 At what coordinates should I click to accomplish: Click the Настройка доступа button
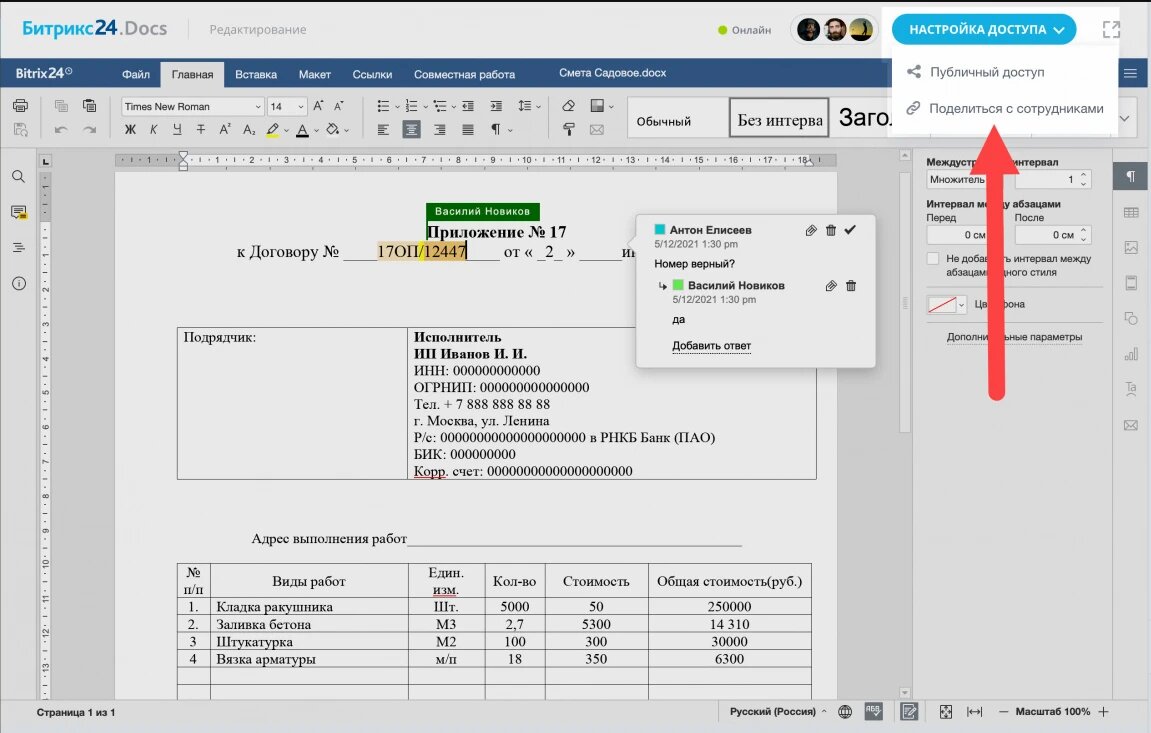pyautogui.click(x=984, y=29)
